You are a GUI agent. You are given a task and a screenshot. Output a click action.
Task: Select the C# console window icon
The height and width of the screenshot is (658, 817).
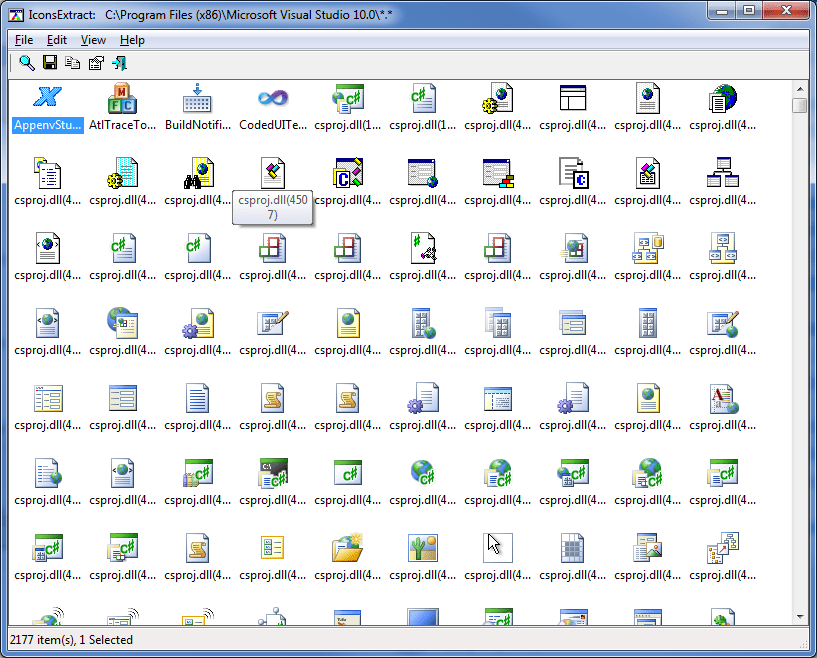click(x=274, y=473)
